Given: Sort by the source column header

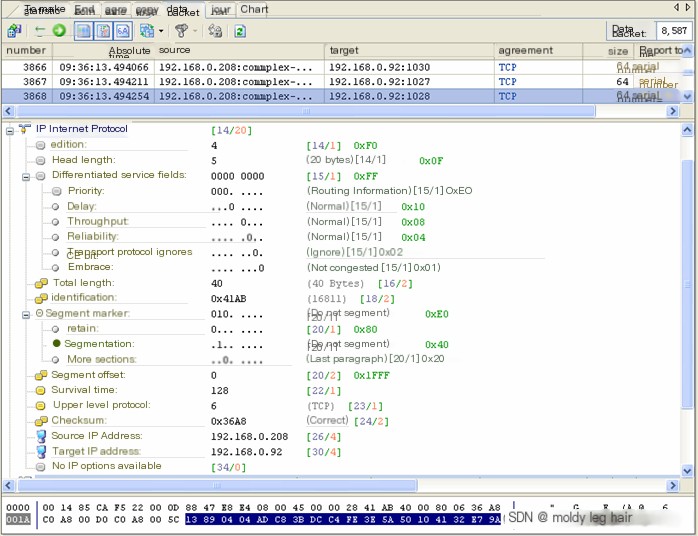Looking at the screenshot, I should click(x=239, y=50).
